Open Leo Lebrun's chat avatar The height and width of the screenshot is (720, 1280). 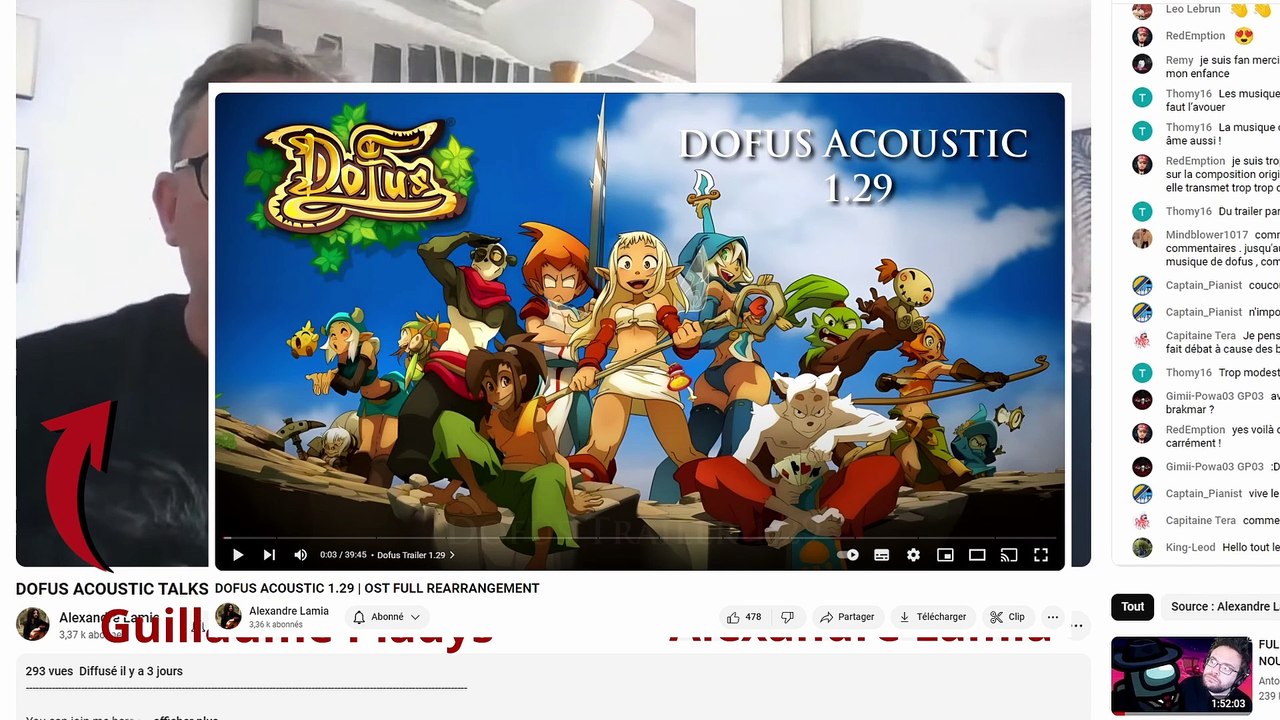point(1142,11)
